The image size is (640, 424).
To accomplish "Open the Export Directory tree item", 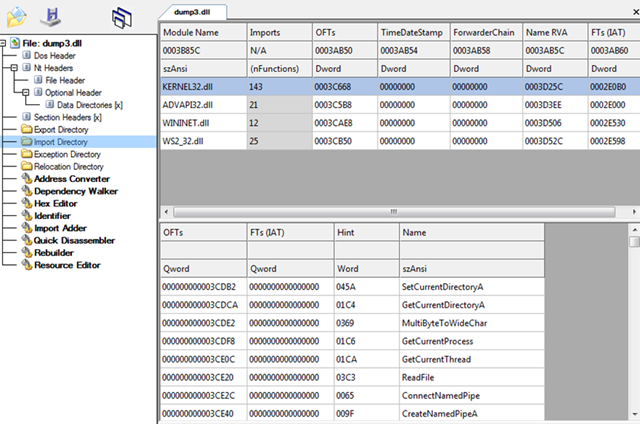I will [x=61, y=129].
